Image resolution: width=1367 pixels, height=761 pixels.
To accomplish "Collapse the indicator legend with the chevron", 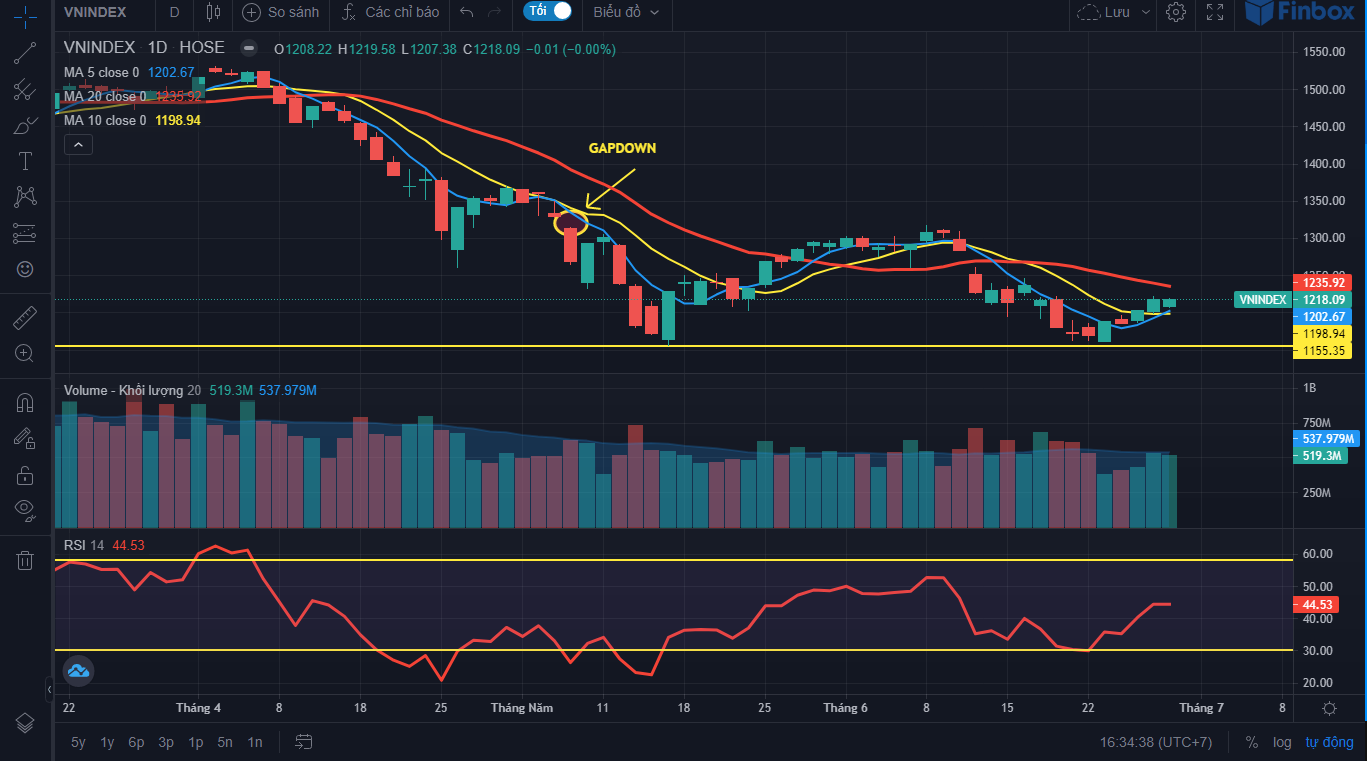I will [78, 145].
